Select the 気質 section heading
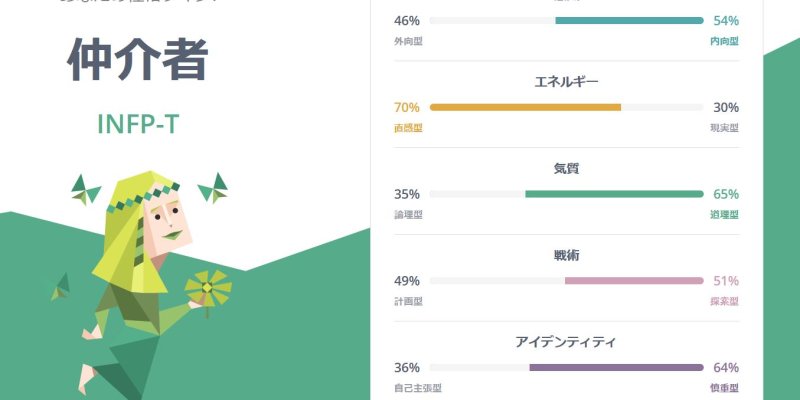800x400 pixels. point(566,169)
